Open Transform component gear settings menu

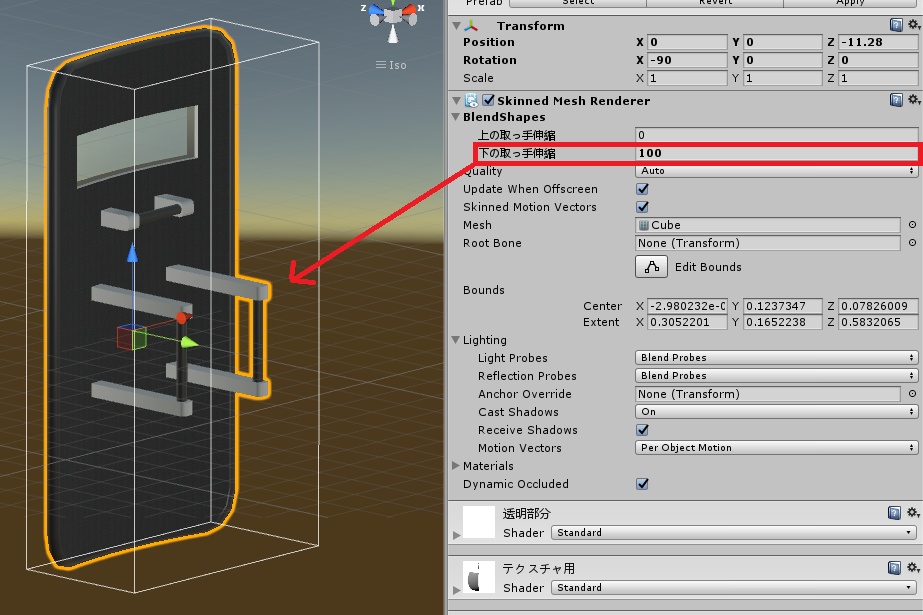914,25
